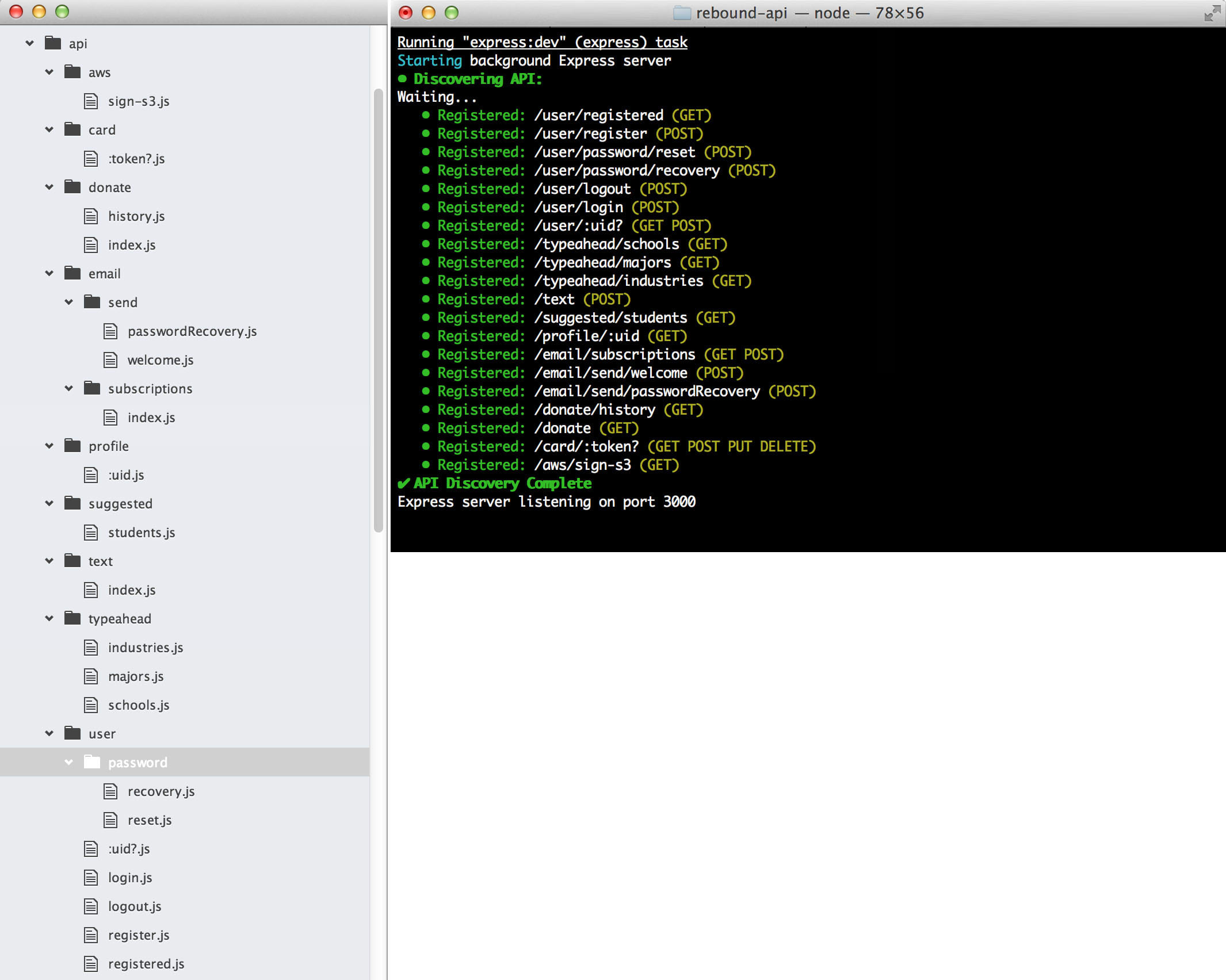
Task: Click the passwordRecovery.js file icon
Action: (110, 331)
